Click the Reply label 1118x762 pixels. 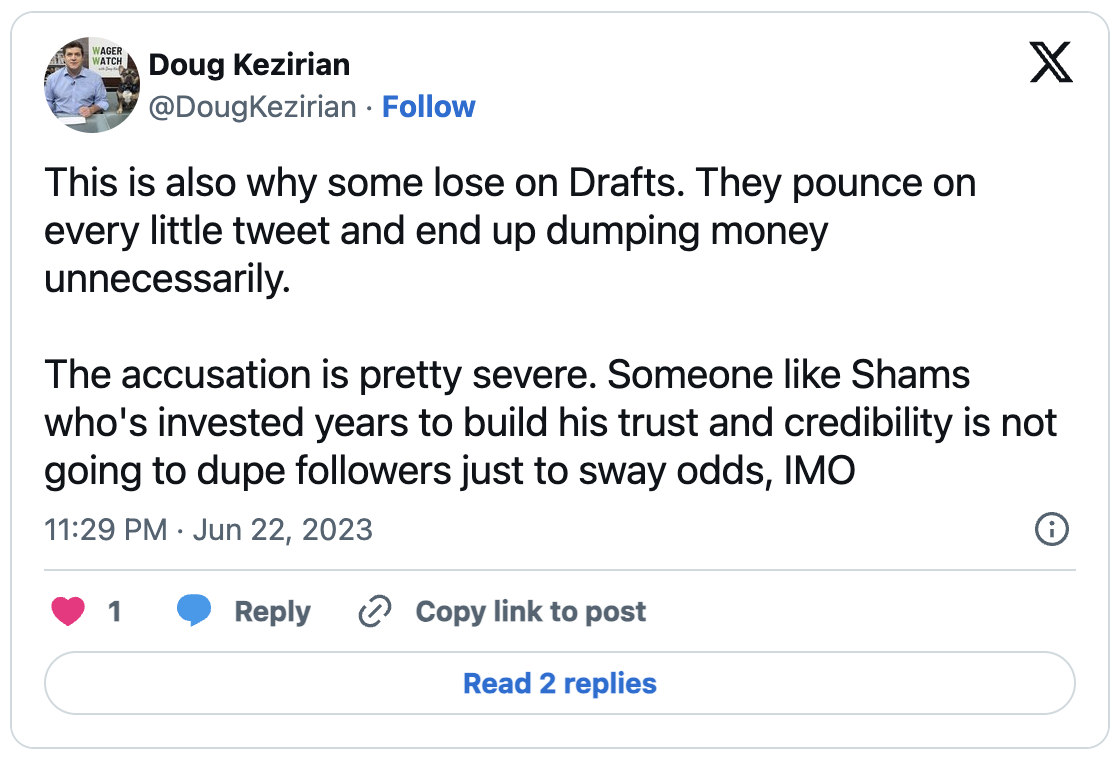pyautogui.click(x=272, y=612)
